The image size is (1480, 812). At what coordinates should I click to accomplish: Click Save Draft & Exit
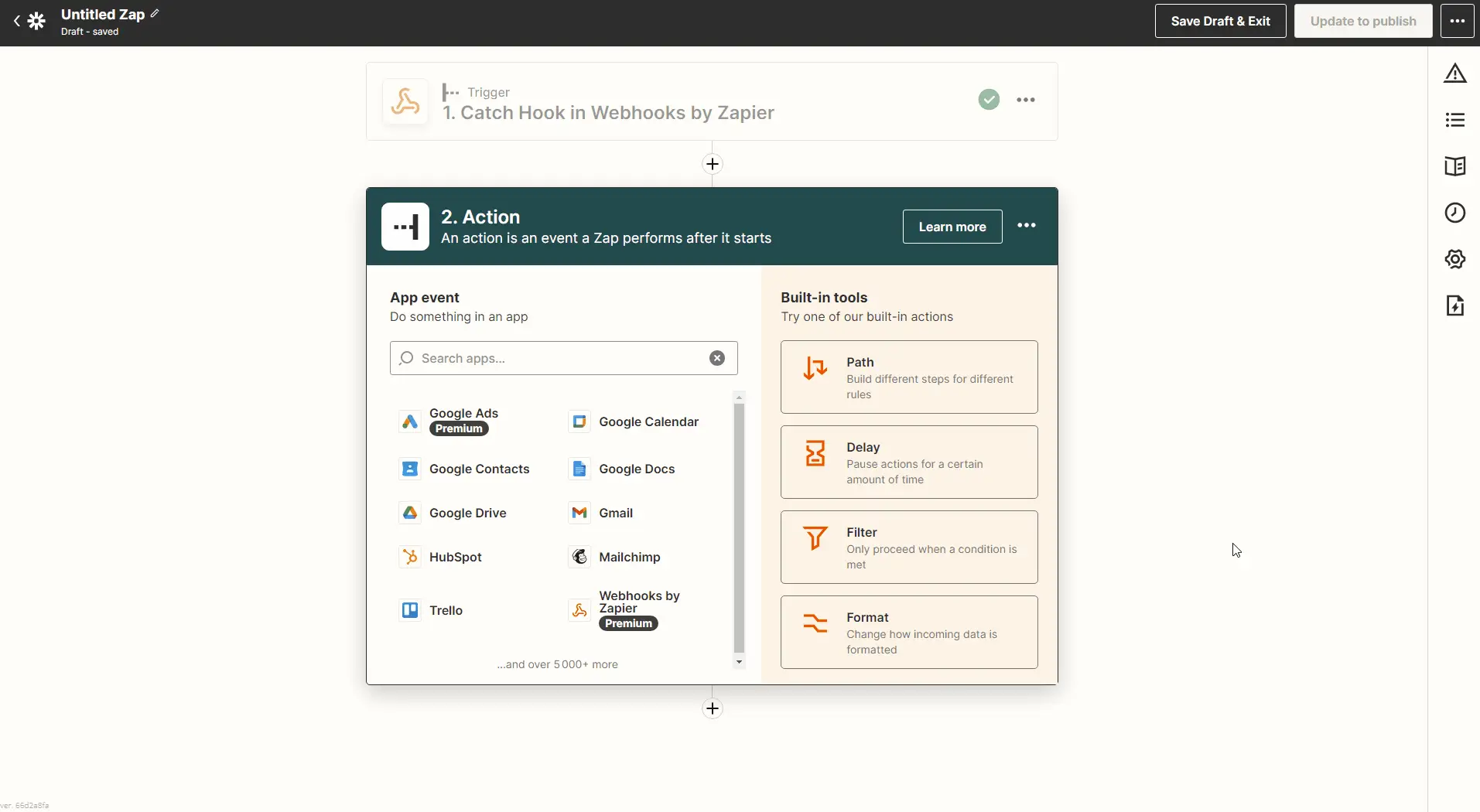click(1220, 21)
